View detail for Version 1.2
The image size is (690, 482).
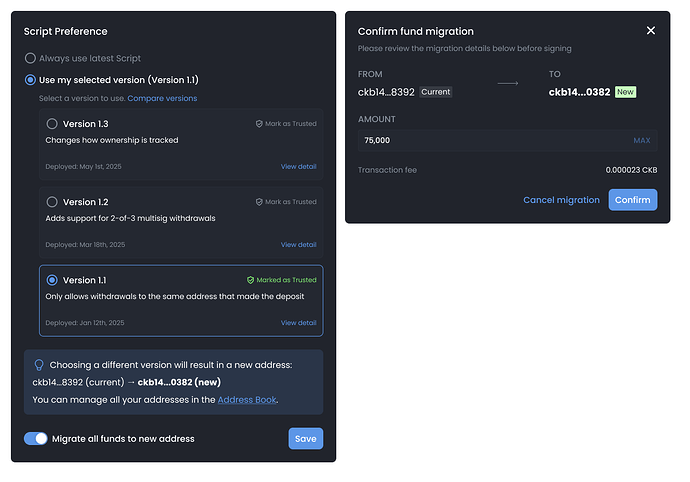[298, 244]
